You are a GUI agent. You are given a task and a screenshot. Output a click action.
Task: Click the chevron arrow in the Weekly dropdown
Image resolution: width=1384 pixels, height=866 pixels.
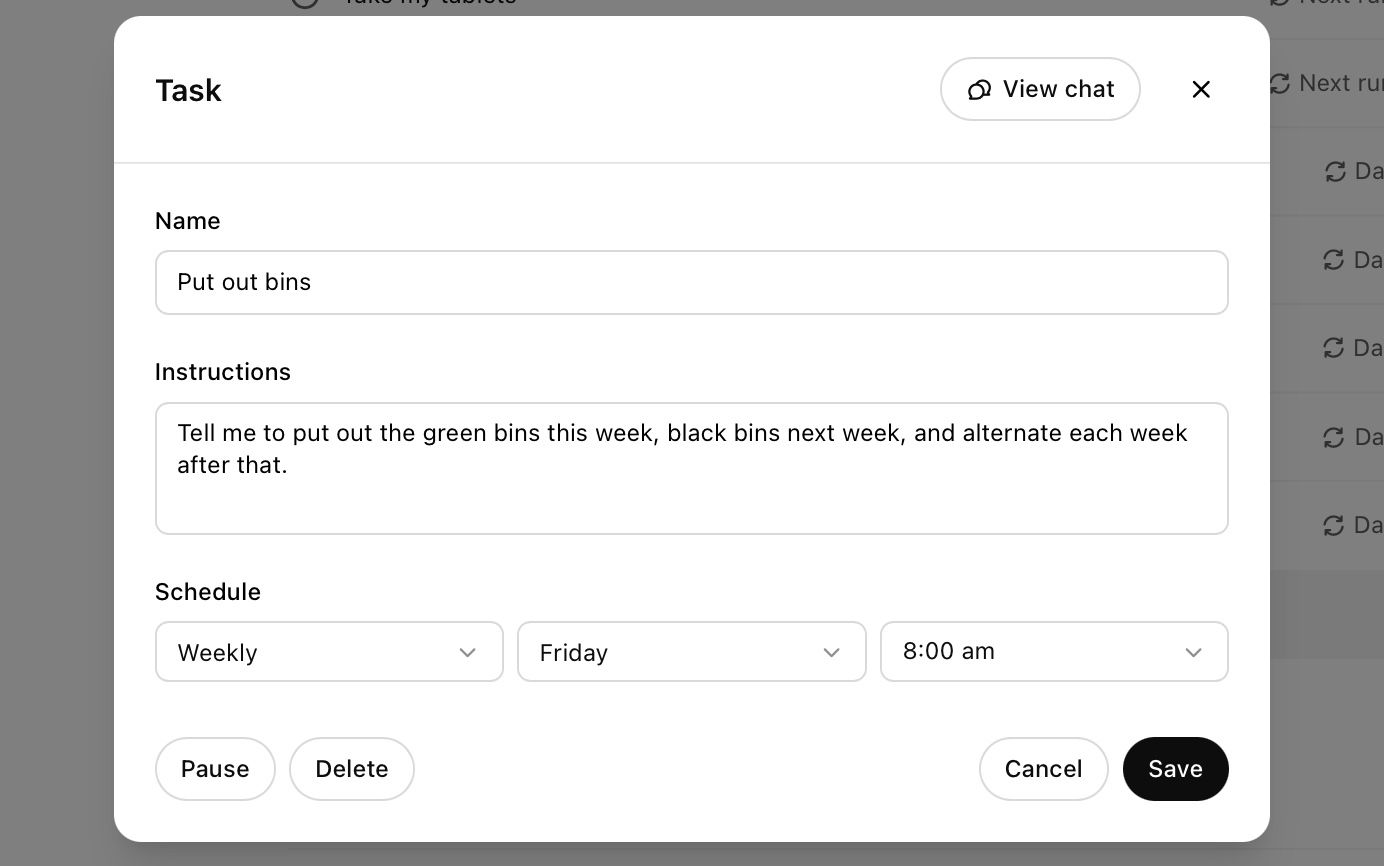click(x=467, y=653)
